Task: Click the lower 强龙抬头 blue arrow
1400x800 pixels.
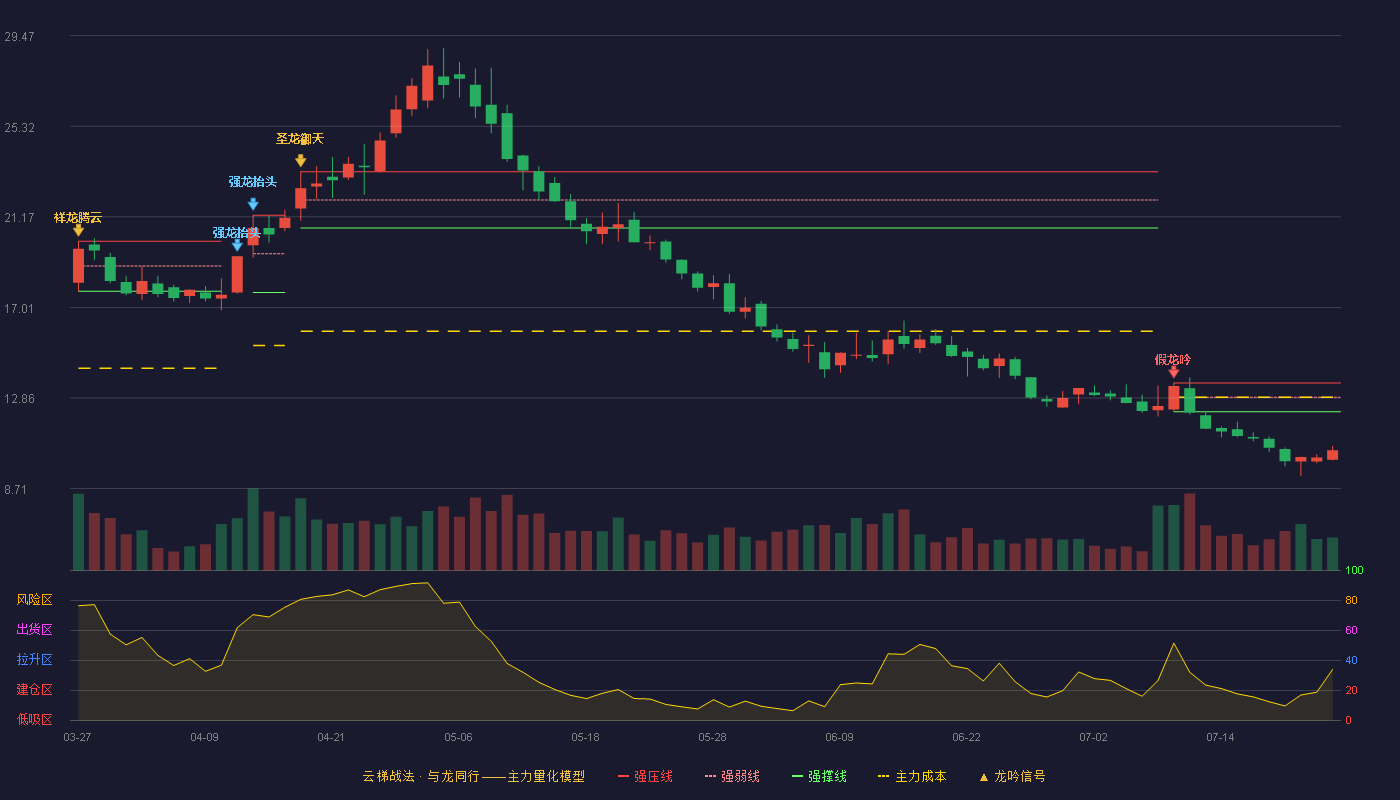Action: tap(237, 245)
